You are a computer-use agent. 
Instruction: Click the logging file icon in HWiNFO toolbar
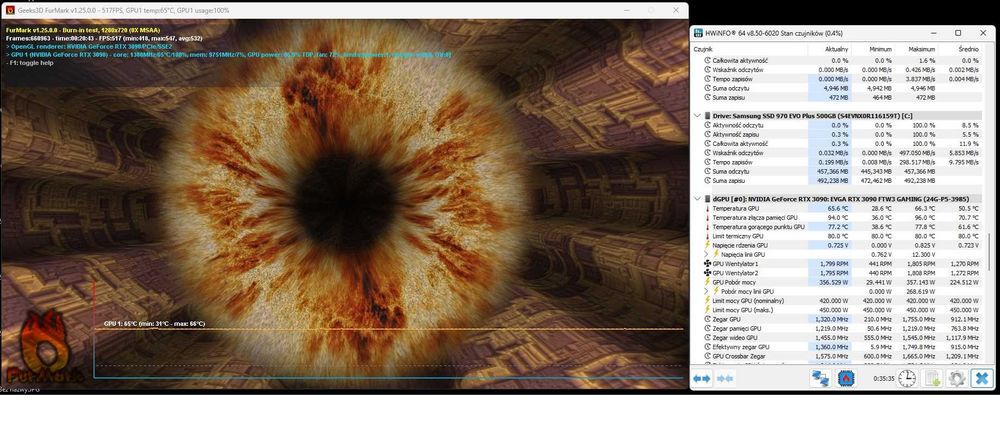click(x=932, y=378)
